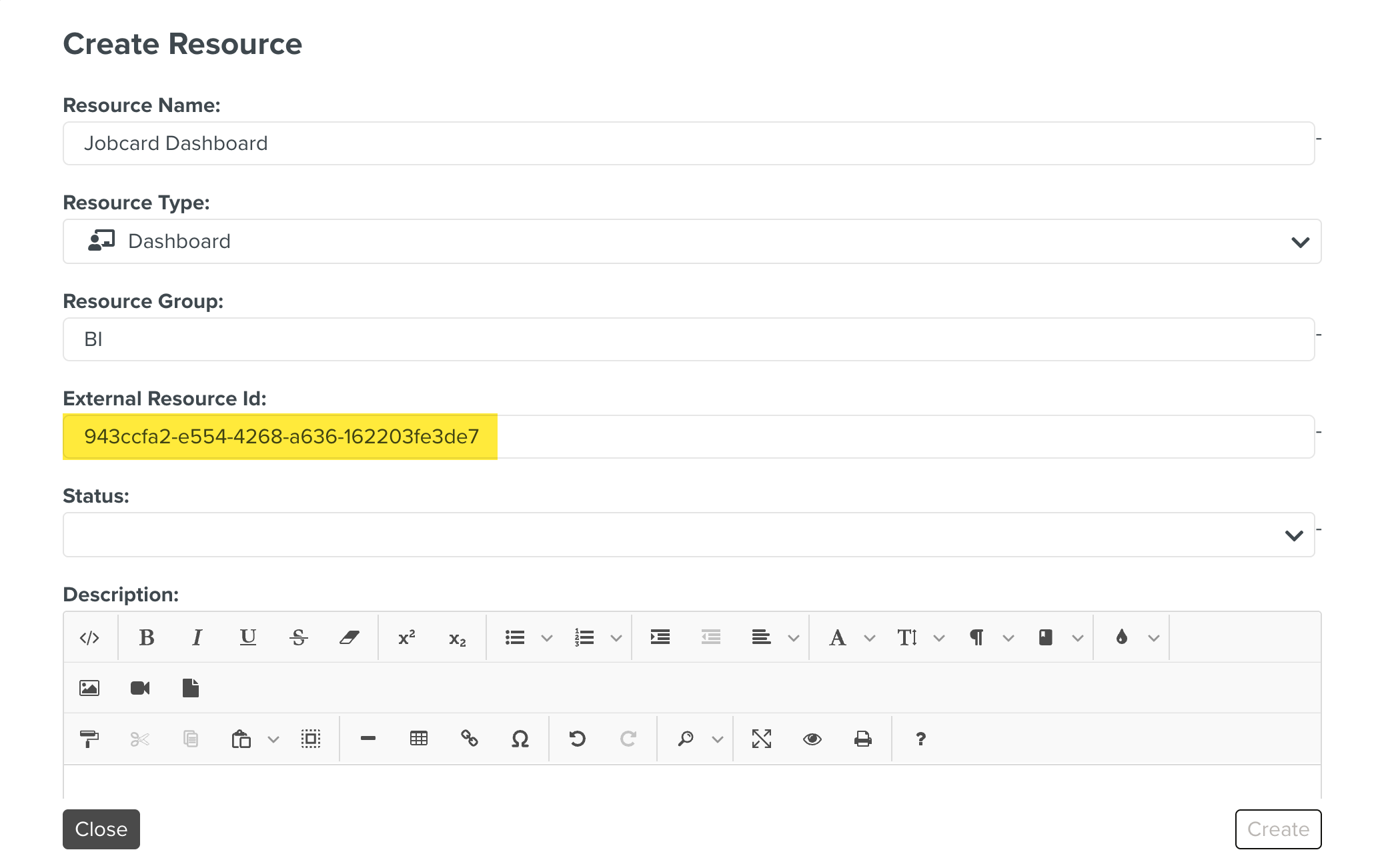The width and height of the screenshot is (1382, 868).
Task: Apply bold formatting in description editor
Action: coord(146,638)
